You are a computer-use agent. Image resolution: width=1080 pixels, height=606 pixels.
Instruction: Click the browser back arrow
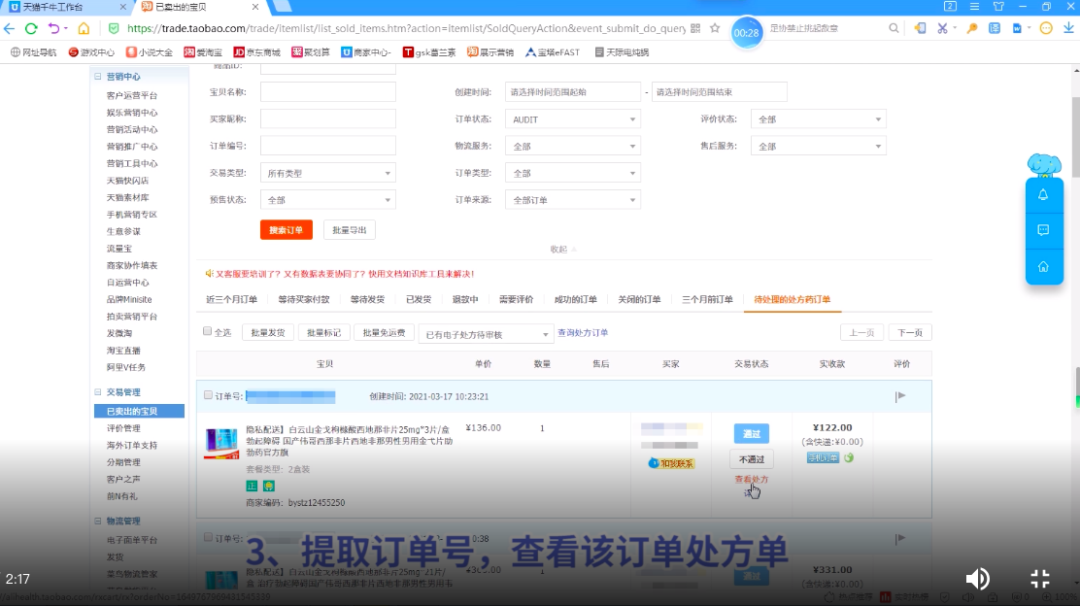click(x=9, y=28)
